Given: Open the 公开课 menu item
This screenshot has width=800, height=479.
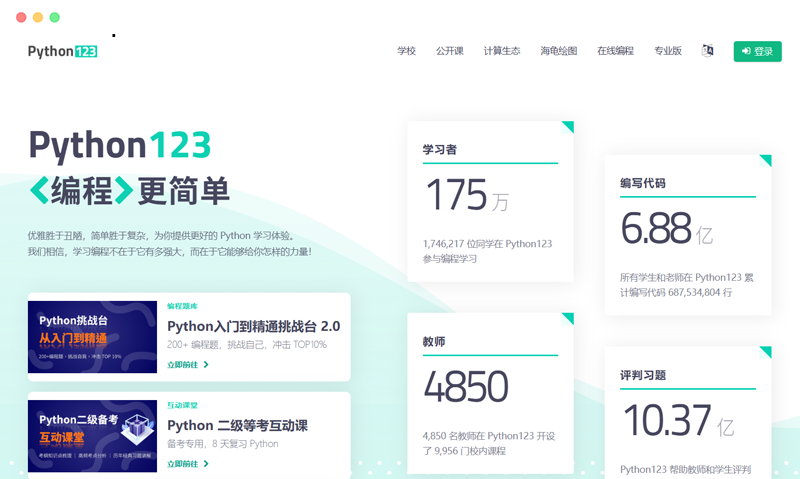Looking at the screenshot, I should (x=449, y=51).
